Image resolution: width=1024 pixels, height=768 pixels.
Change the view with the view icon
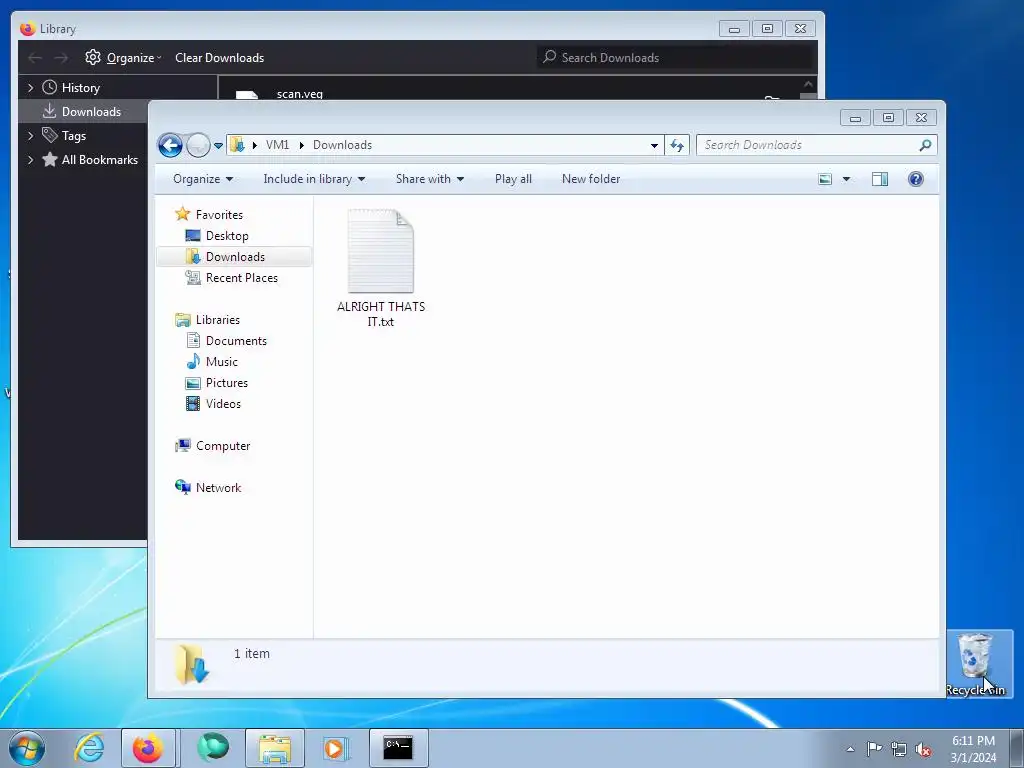point(825,179)
